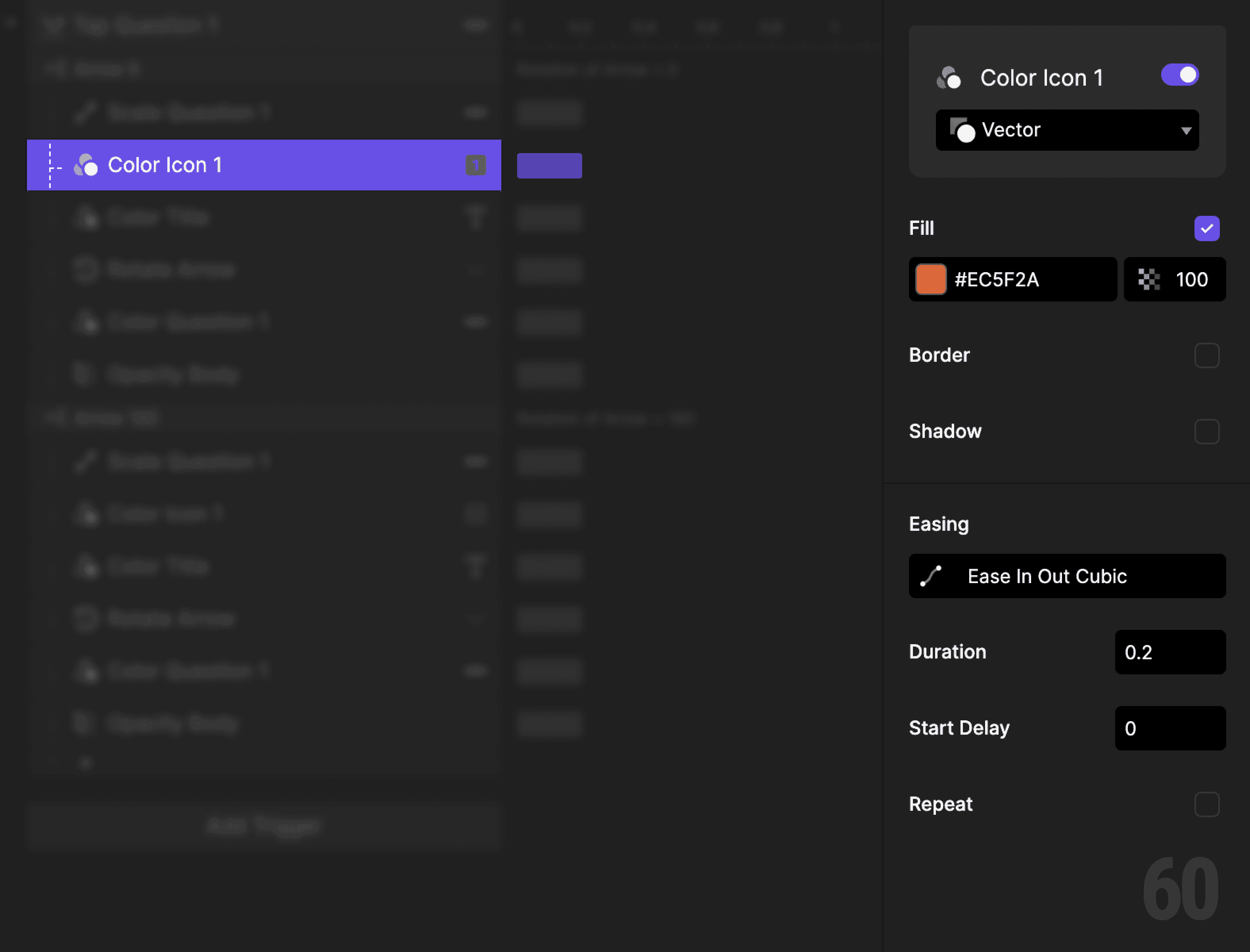Enable the Shadow checkbox
The width and height of the screenshot is (1250, 952).
coord(1207,431)
